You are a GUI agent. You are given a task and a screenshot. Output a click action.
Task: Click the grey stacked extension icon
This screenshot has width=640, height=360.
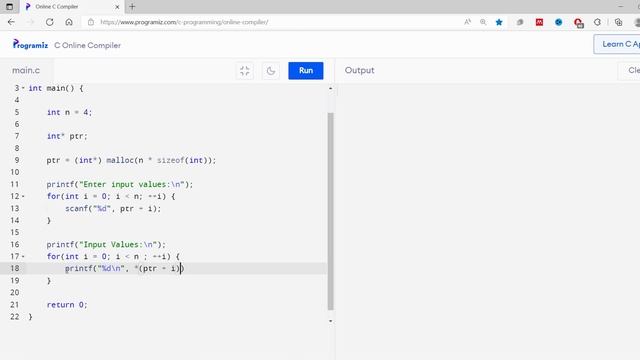(520, 22)
